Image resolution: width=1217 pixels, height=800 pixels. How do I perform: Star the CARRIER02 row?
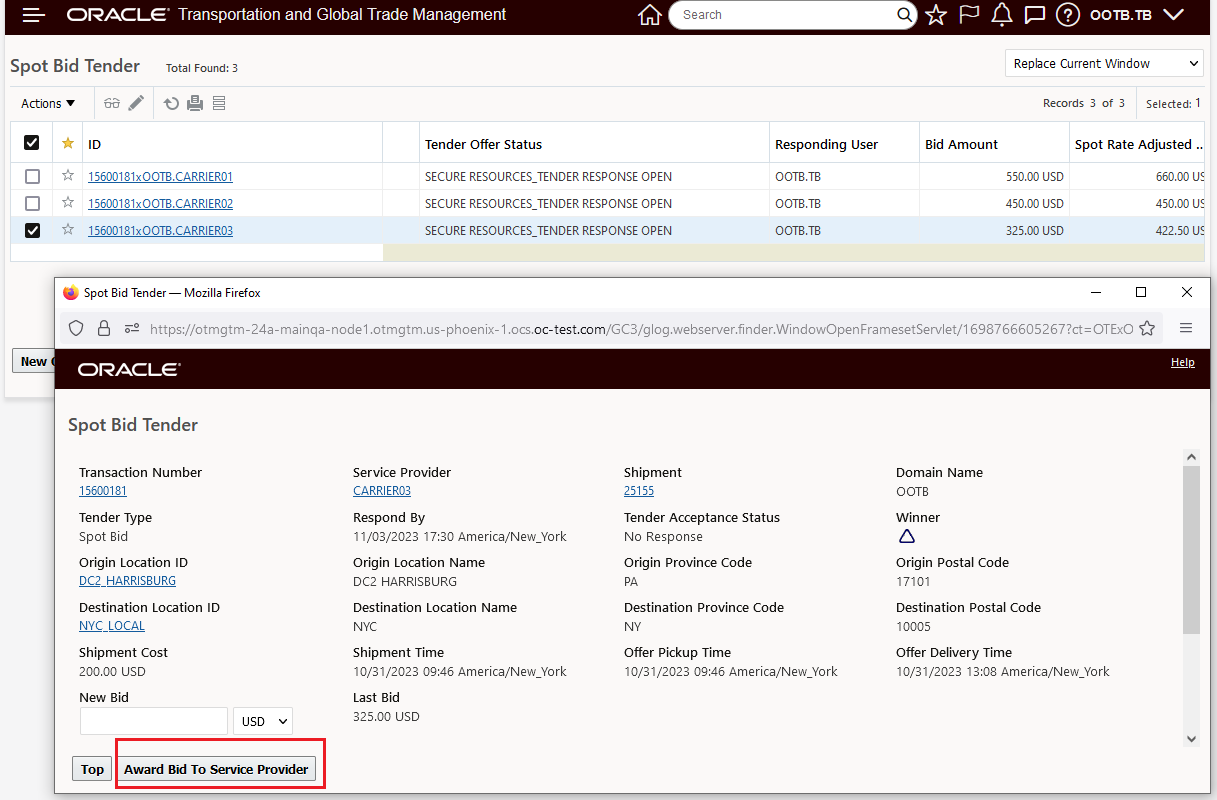click(x=68, y=203)
